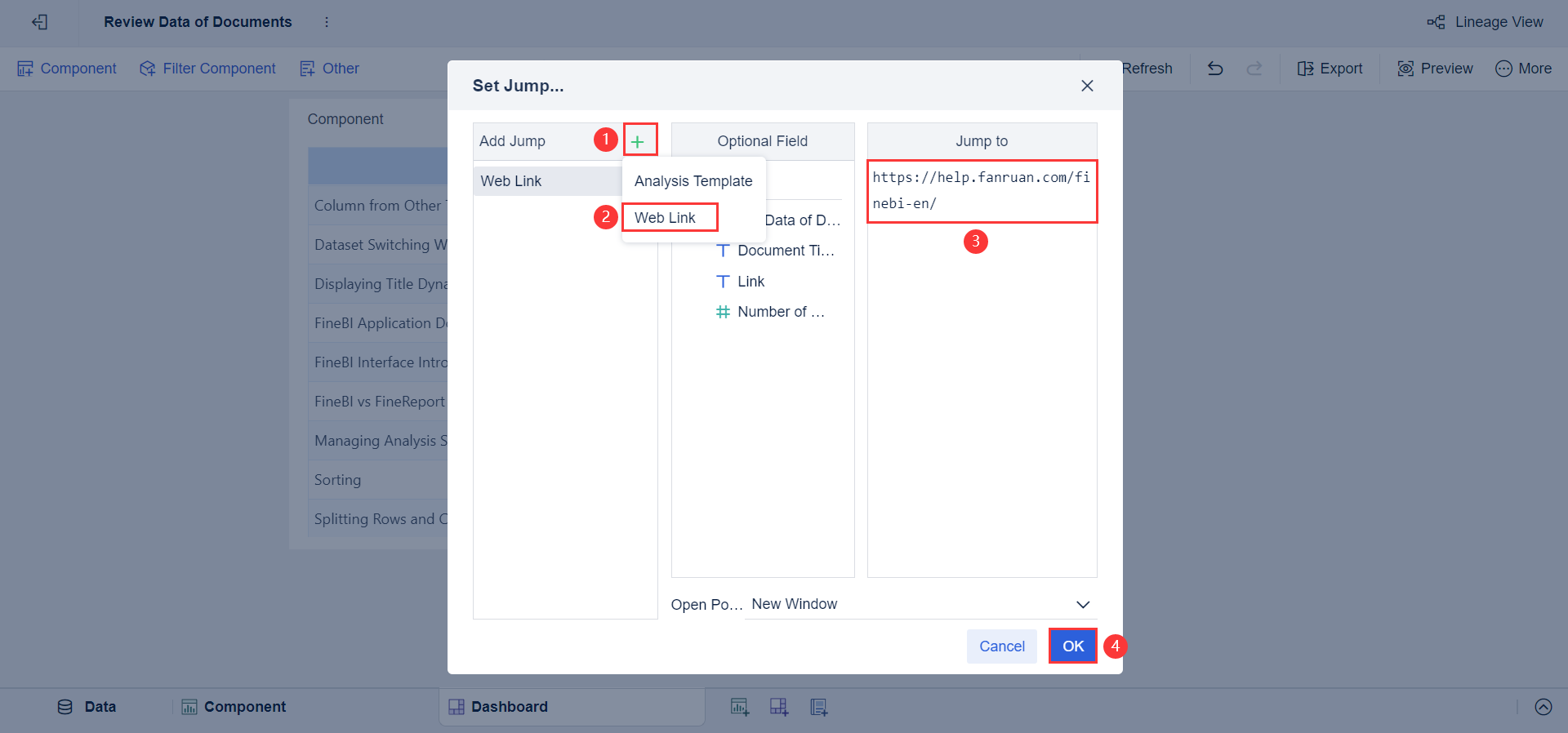Click the Column from Other row
The height and width of the screenshot is (733, 1568).
click(x=377, y=206)
